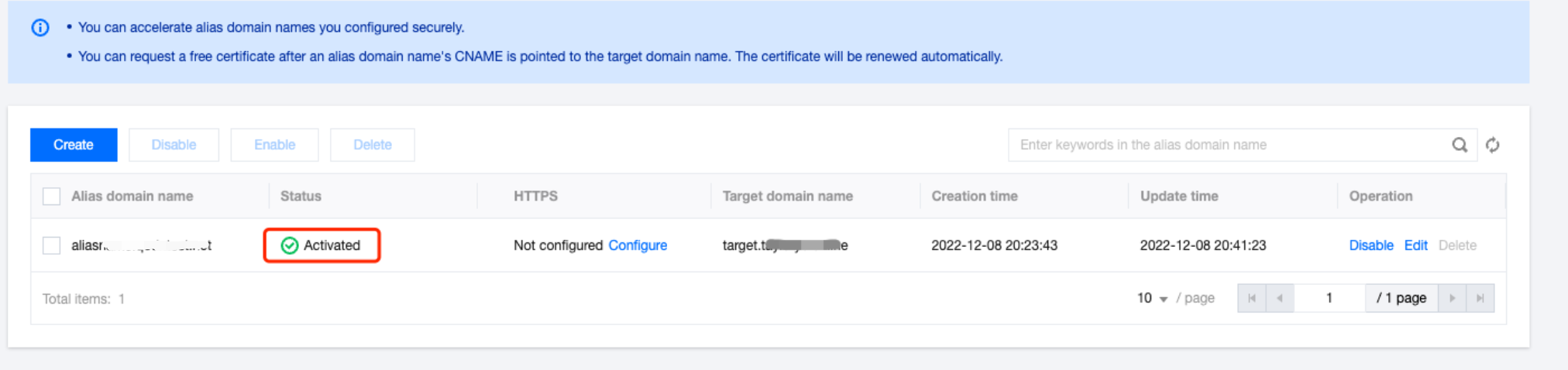
Task: Select all alias domains checkbox
Action: pyautogui.click(x=52, y=197)
